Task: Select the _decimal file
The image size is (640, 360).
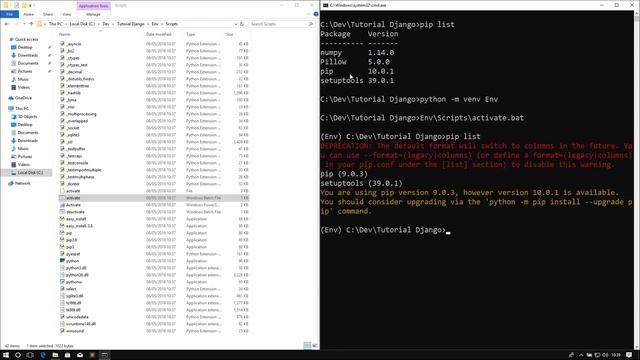Action: [x=74, y=72]
